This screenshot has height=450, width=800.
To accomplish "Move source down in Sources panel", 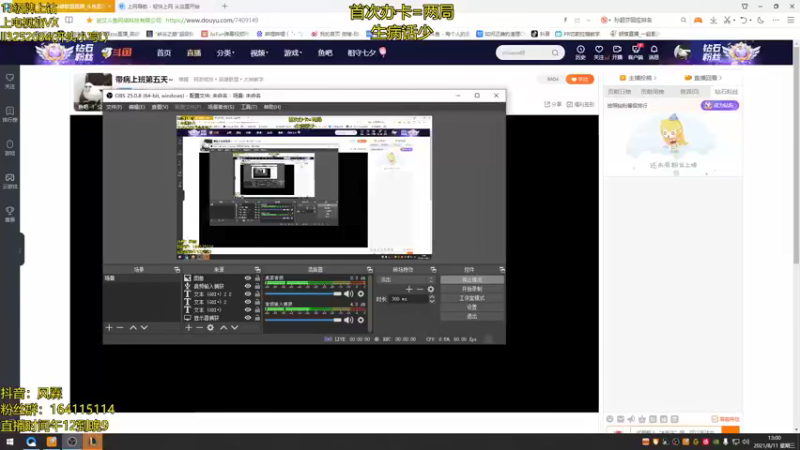I will coord(234,328).
